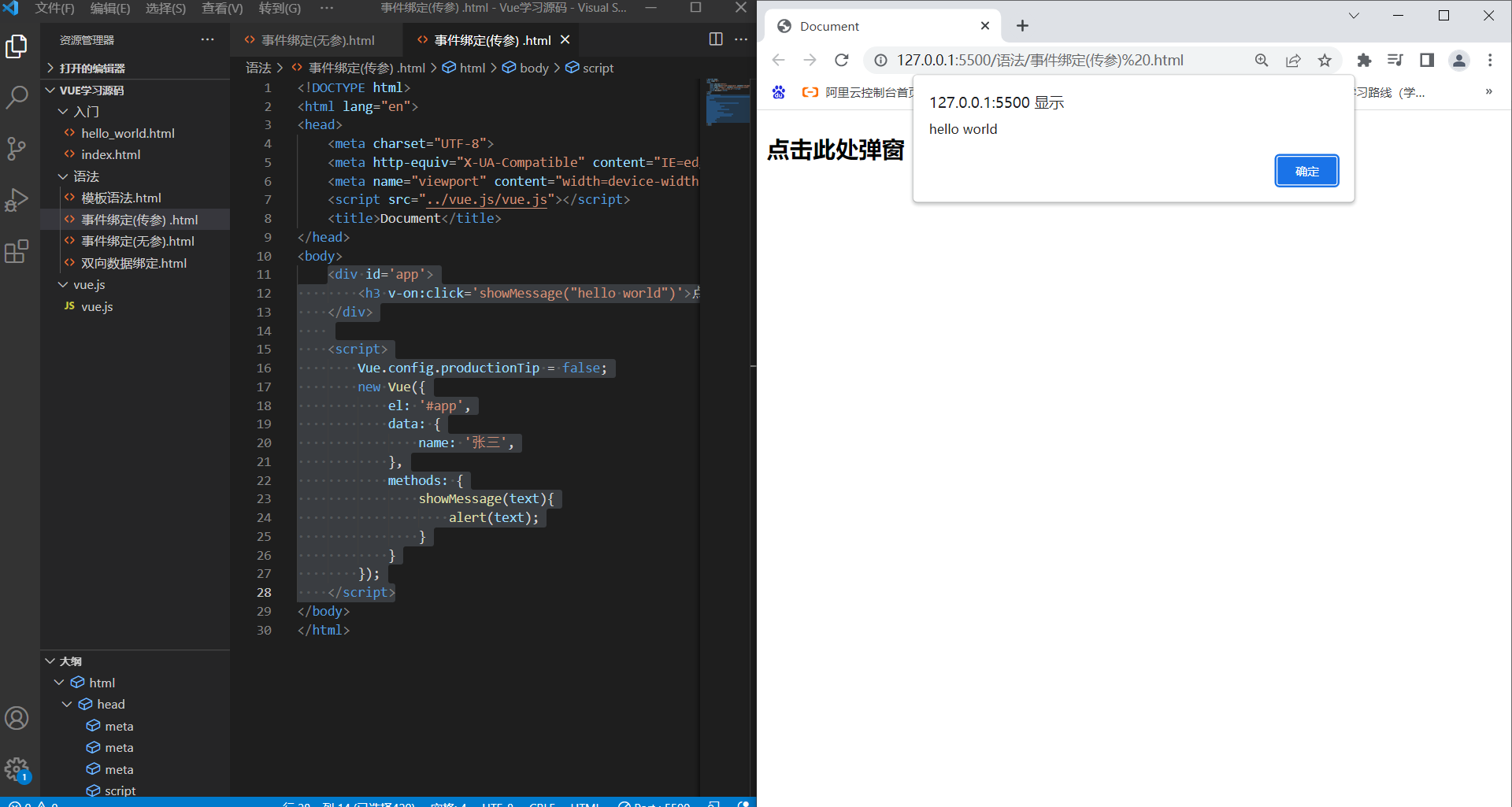Collapse the head node in outline
This screenshot has width=1512, height=807.
point(67,704)
